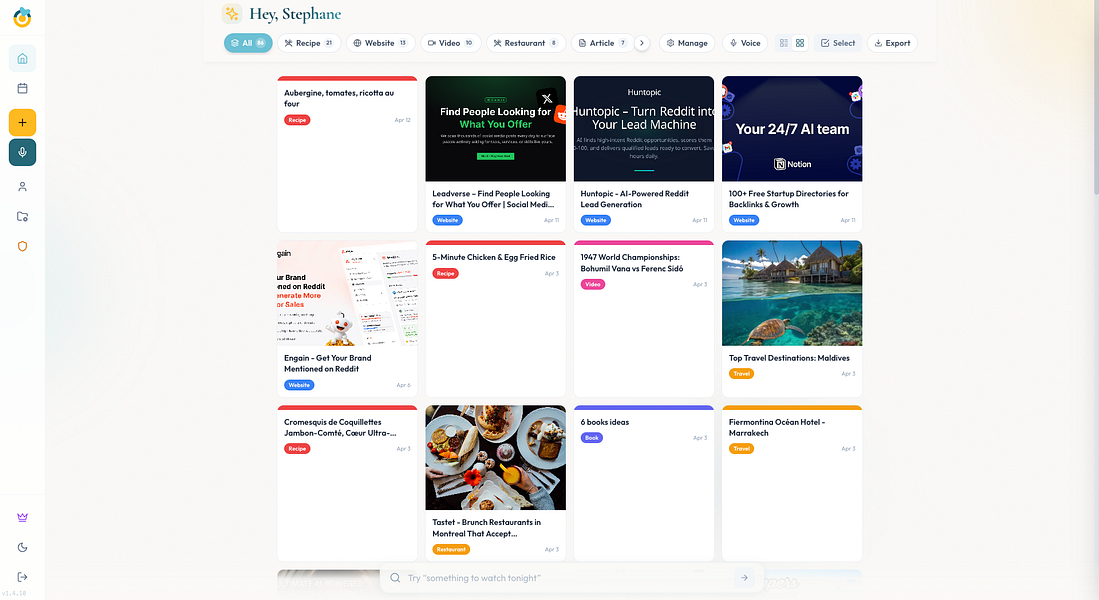
Task: Open Leadverse website card thumbnail
Action: click(496, 129)
